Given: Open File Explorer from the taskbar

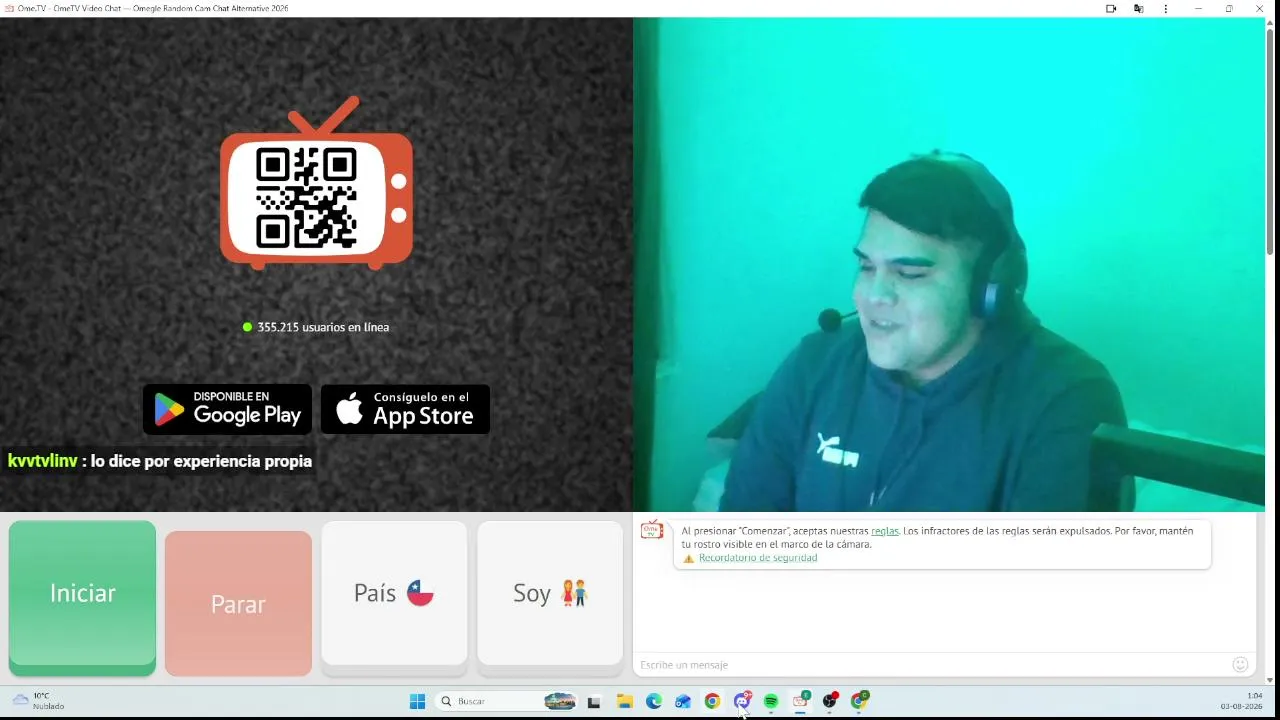Looking at the screenshot, I should click(624, 702).
